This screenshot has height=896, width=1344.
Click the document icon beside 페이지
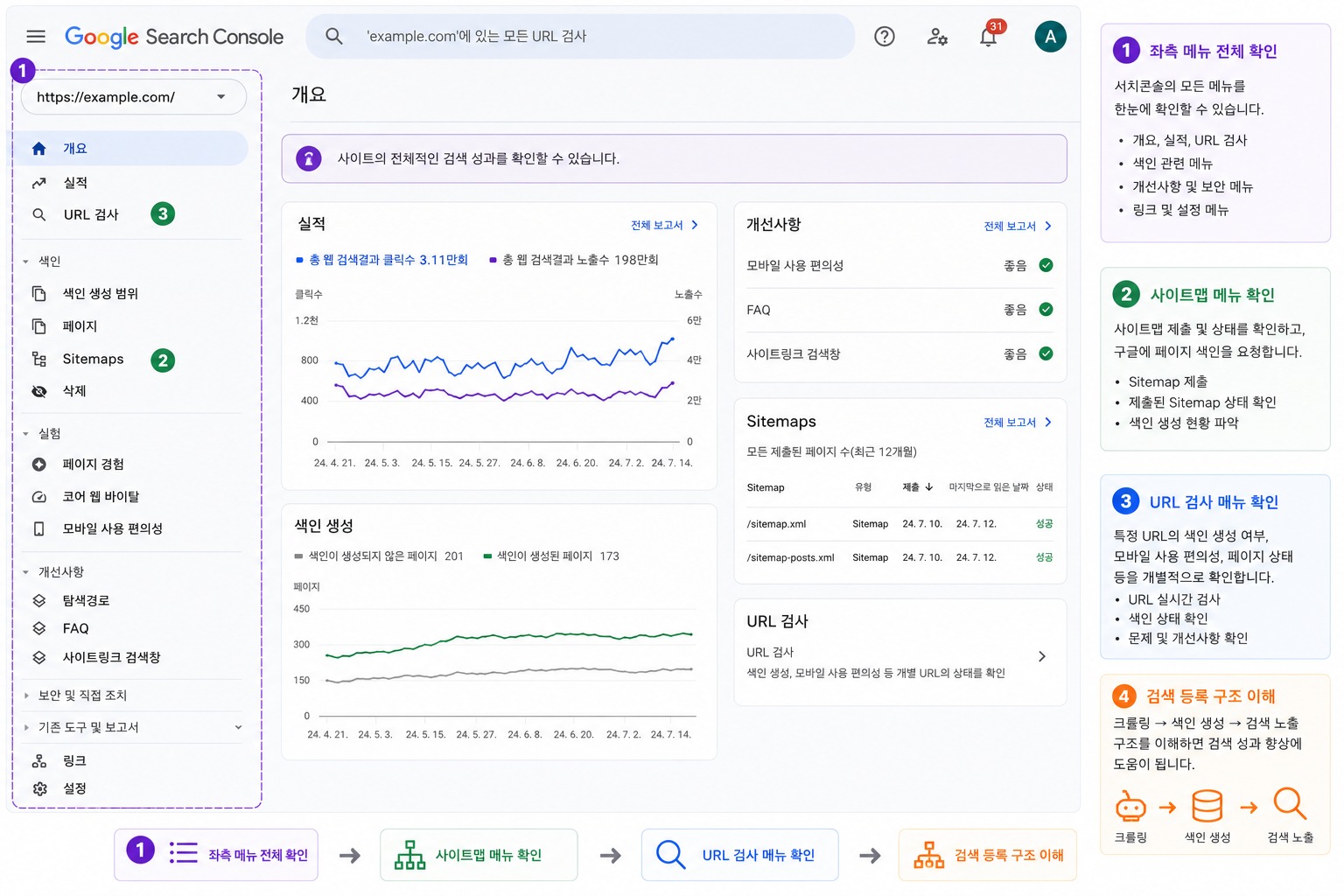point(38,326)
